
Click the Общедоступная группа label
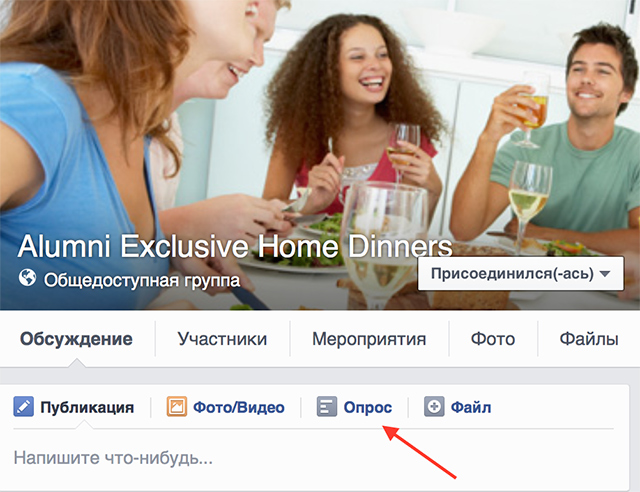pos(142,280)
